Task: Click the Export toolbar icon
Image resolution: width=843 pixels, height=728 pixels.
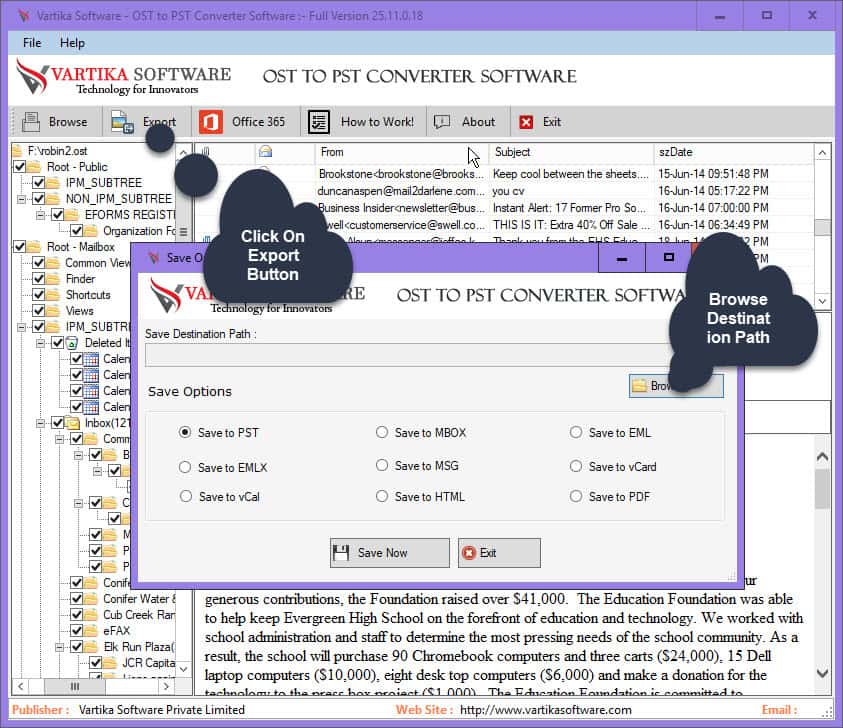Action: click(122, 122)
